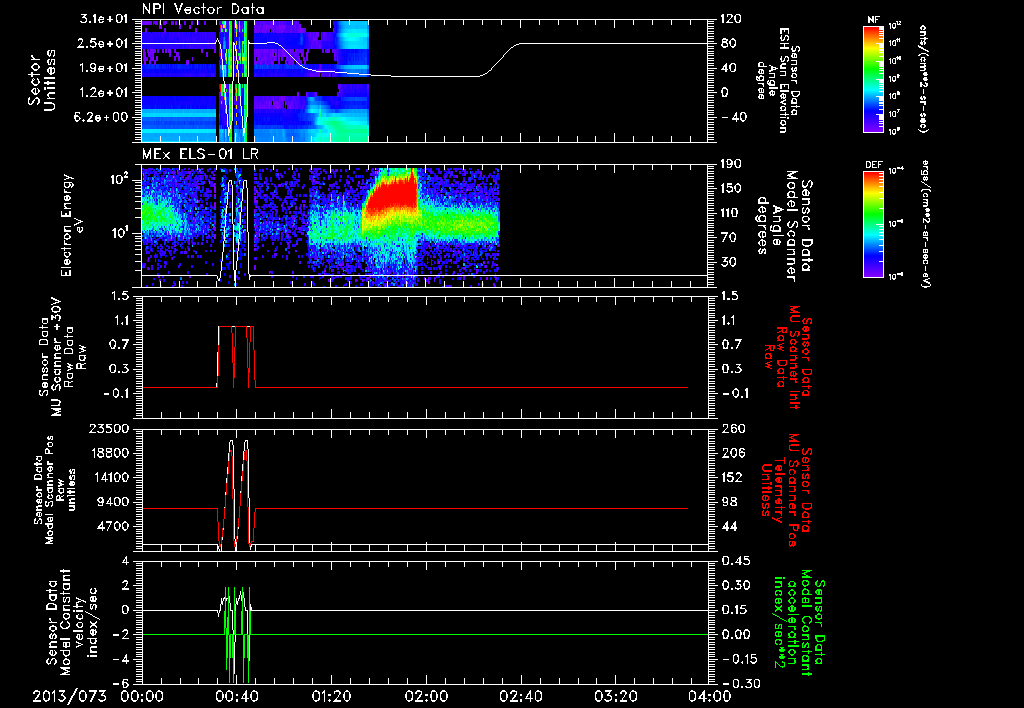This screenshot has height=708, width=1024.
Task: Click the white "MU Scanner +30V Raw Data" label
Action: (61, 357)
